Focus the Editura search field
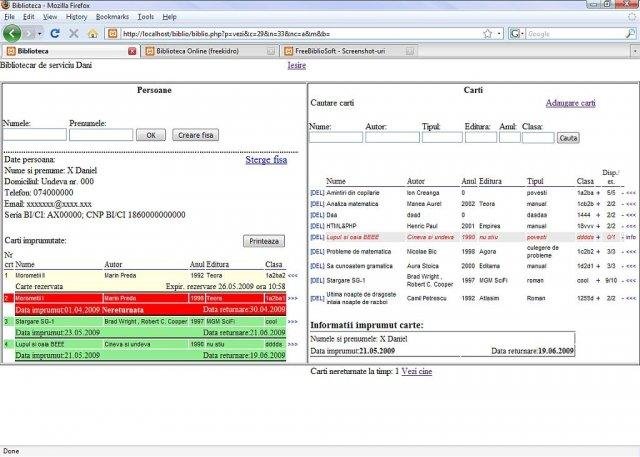The height and width of the screenshot is (457, 640). (481, 138)
